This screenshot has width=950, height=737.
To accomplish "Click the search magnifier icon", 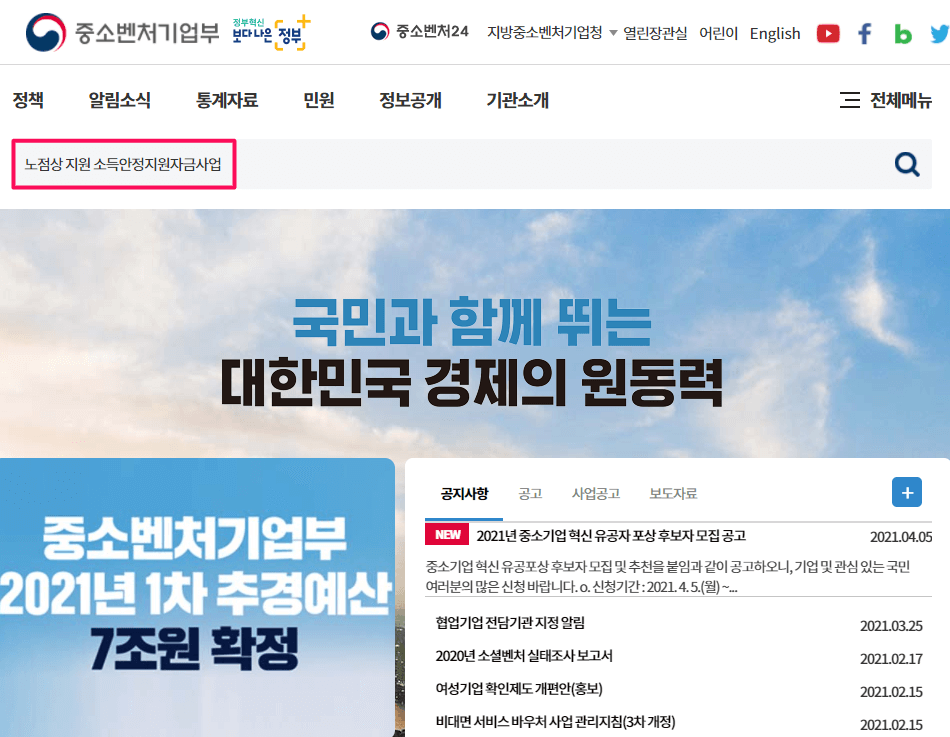I will pos(906,163).
